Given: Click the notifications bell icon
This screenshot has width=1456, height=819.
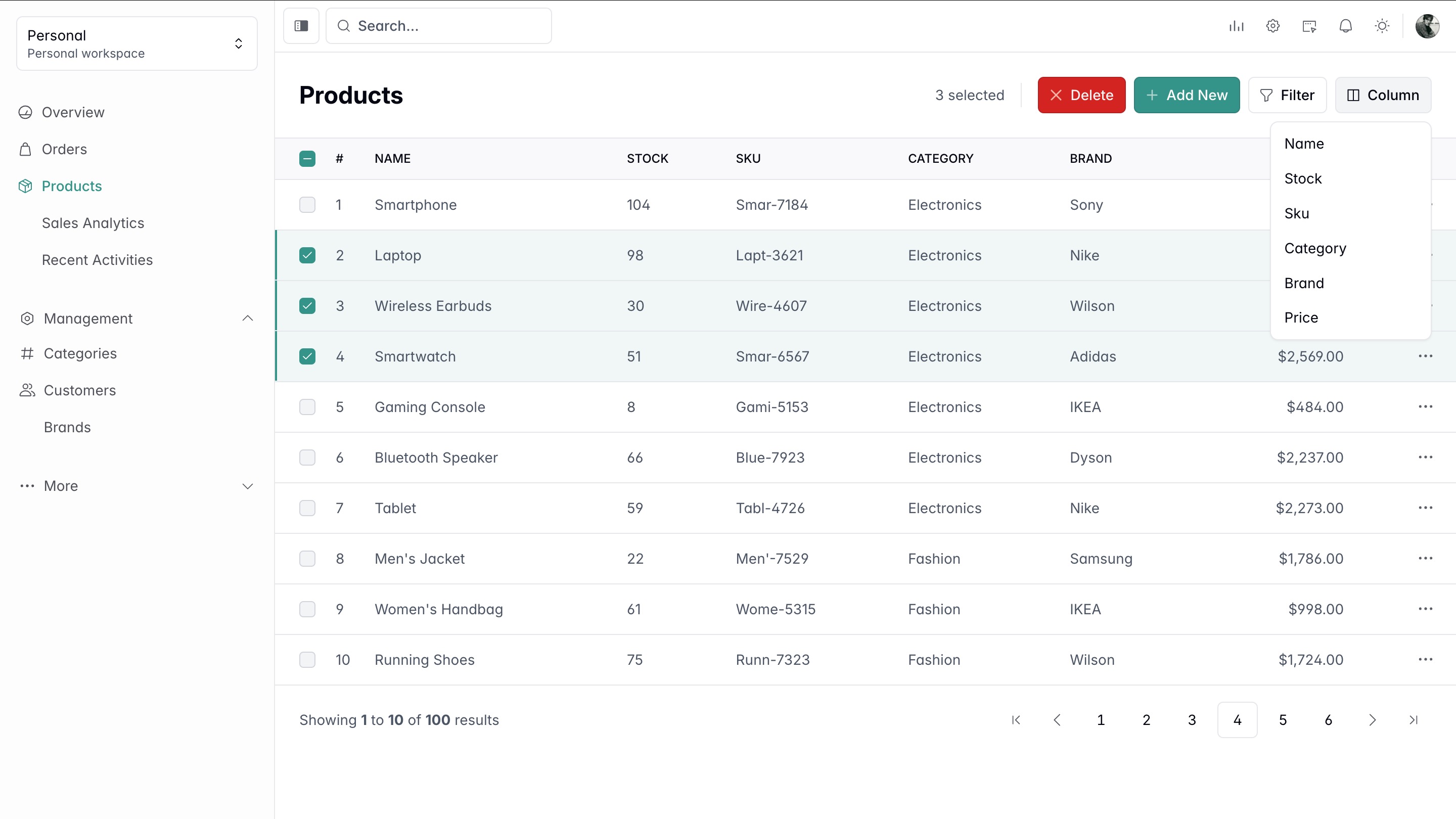Looking at the screenshot, I should click(x=1345, y=26).
